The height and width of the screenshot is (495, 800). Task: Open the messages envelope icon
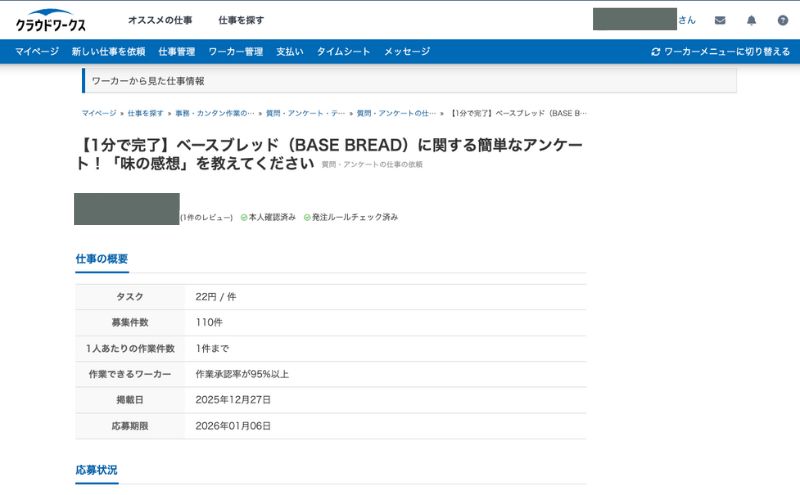[x=720, y=20]
